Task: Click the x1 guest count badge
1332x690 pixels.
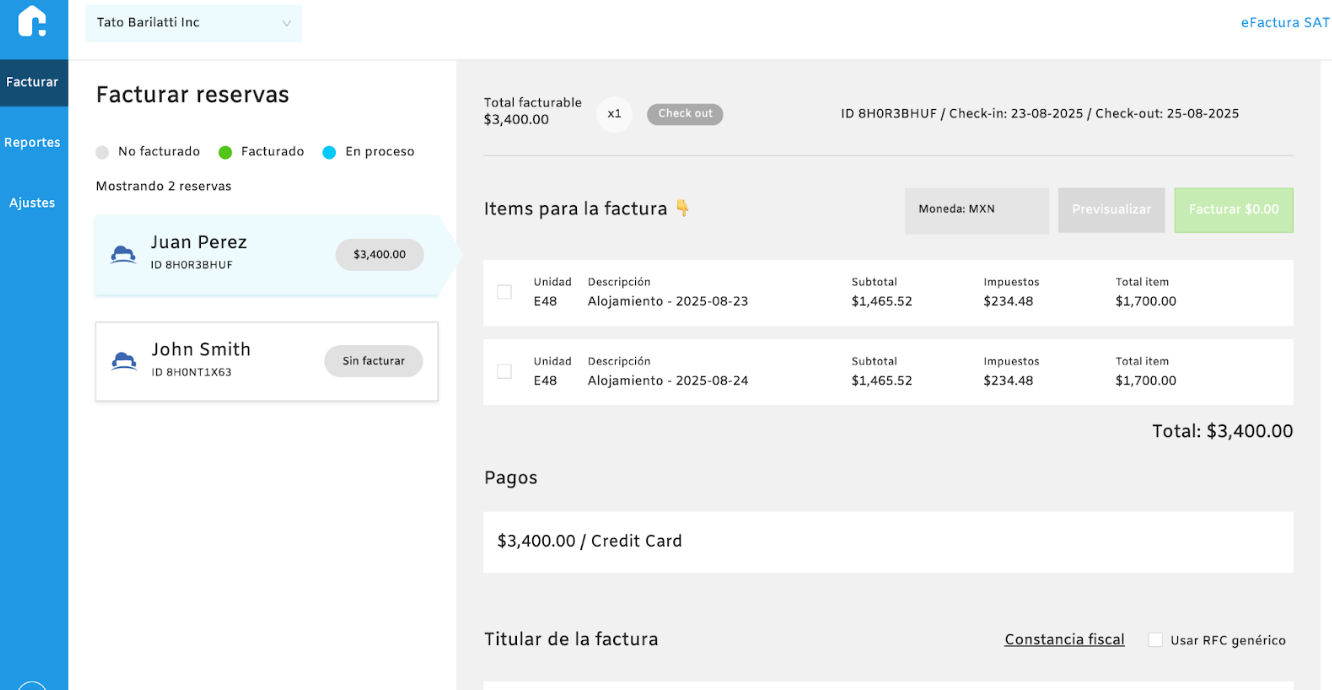Action: 614,114
